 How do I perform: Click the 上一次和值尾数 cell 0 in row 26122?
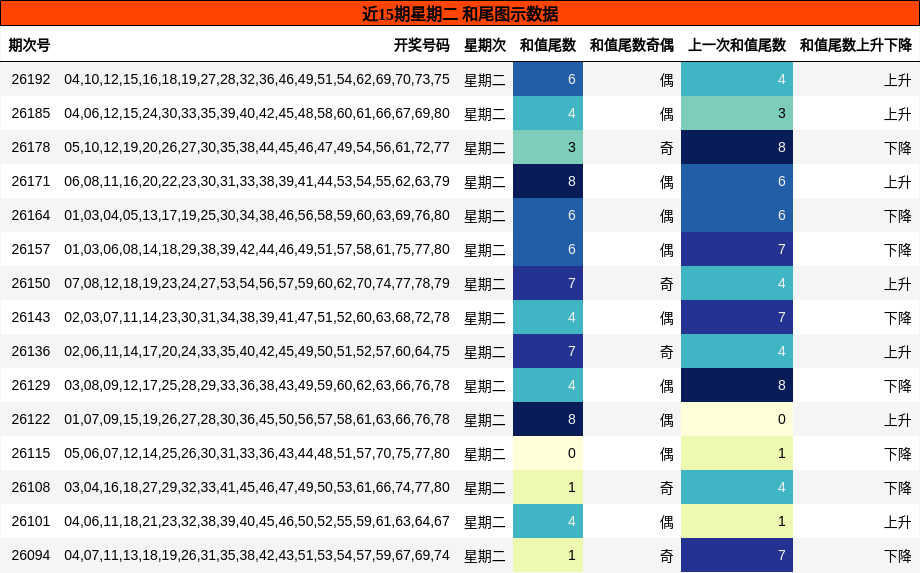[737, 419]
